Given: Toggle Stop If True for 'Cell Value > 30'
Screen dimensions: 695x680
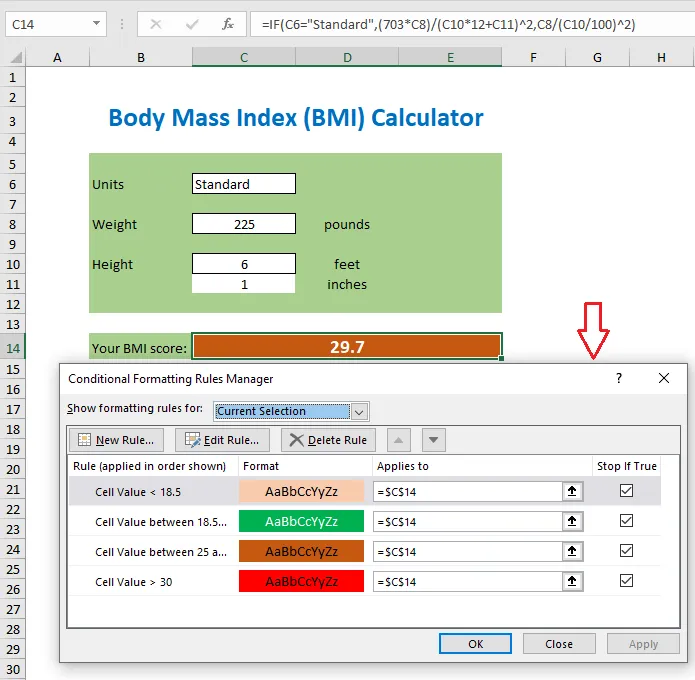Looking at the screenshot, I should (x=626, y=581).
